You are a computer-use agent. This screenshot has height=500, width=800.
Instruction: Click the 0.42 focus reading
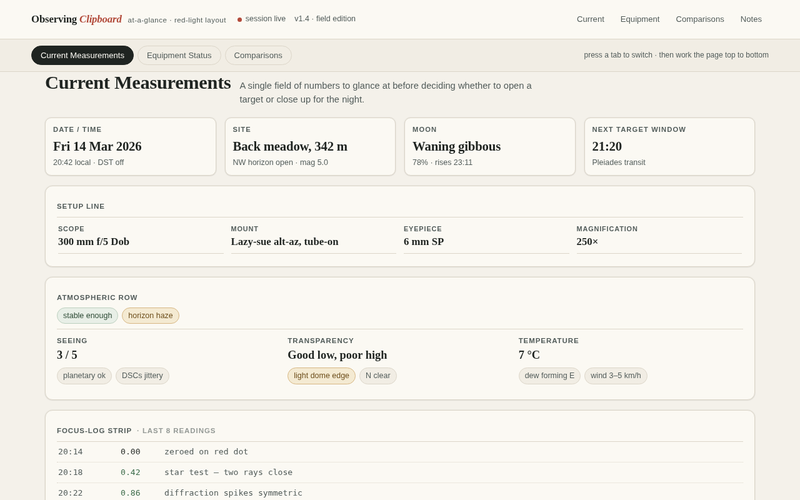130,472
